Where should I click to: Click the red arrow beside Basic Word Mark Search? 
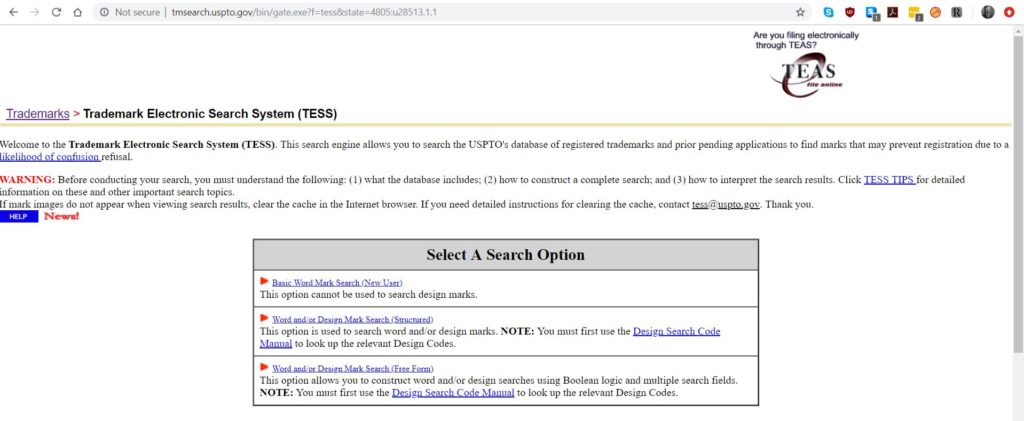pyautogui.click(x=264, y=281)
